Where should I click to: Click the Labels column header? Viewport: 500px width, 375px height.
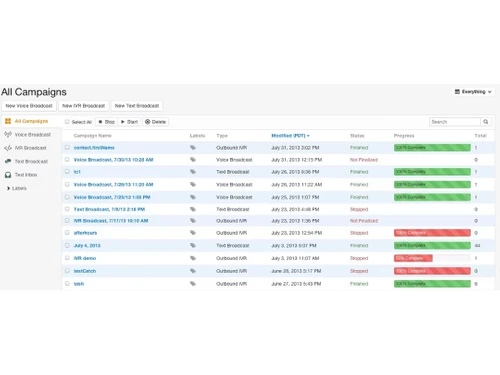click(x=197, y=136)
